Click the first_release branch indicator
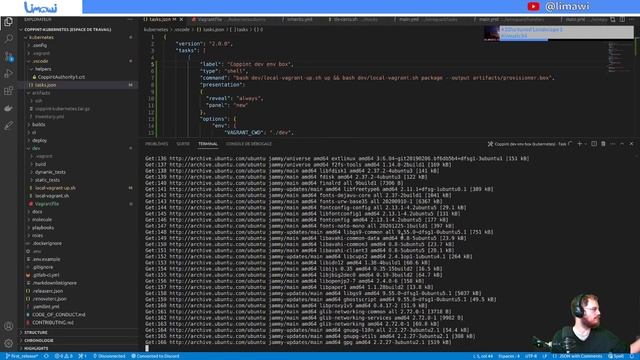 (22, 356)
